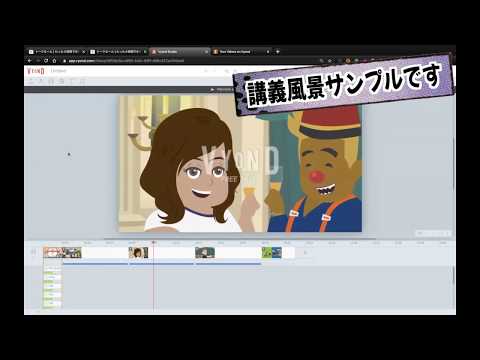The width and height of the screenshot is (480, 360).
Task: Reload the page with the refresh icon
Action: point(46,61)
